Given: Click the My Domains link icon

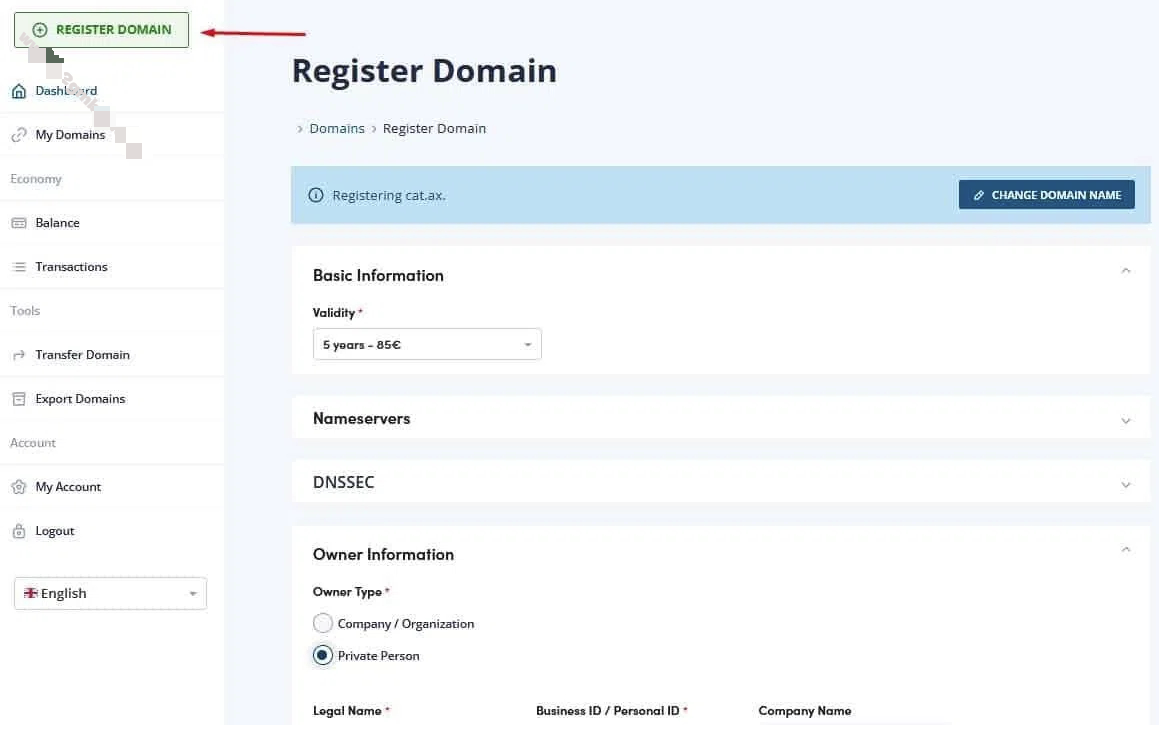Looking at the screenshot, I should pos(18,135).
